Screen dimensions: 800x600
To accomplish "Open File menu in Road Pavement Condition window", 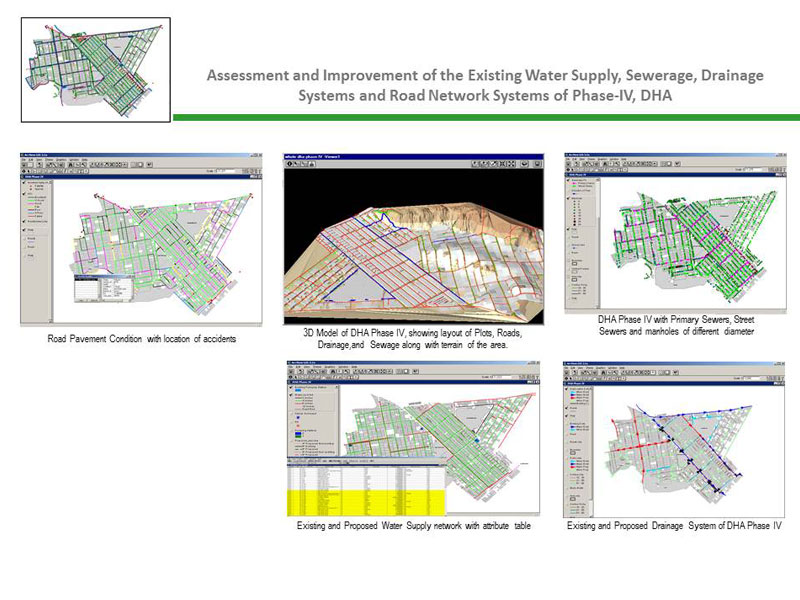I will pyautogui.click(x=23, y=160).
